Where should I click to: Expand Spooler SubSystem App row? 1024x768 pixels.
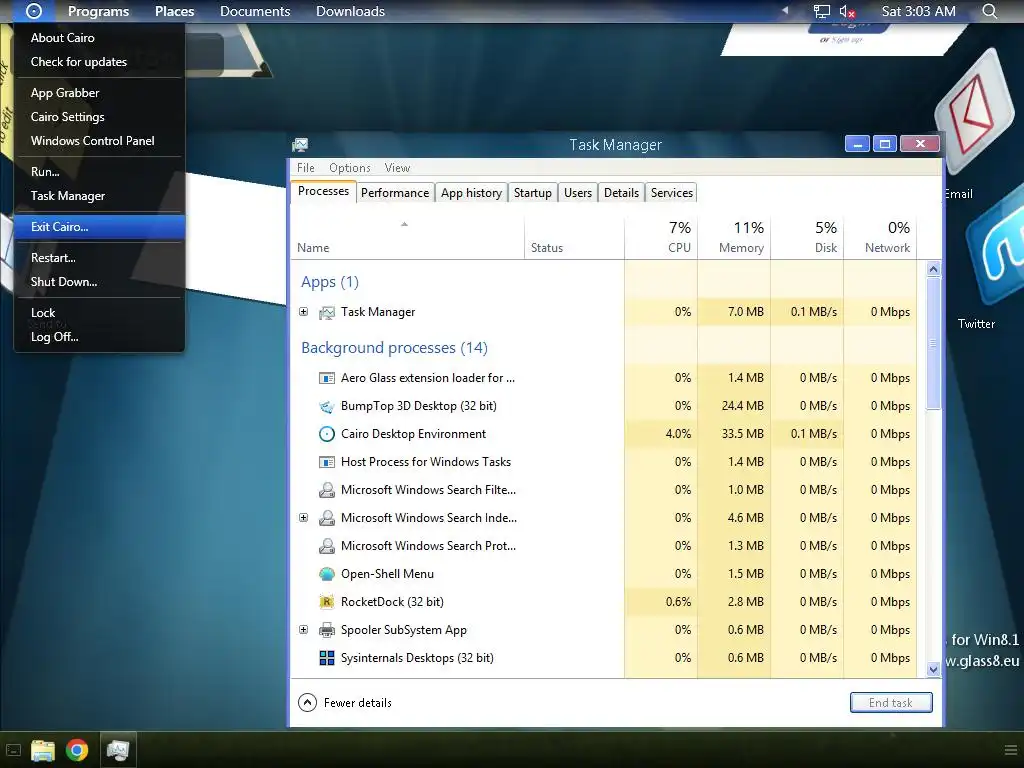pos(303,630)
